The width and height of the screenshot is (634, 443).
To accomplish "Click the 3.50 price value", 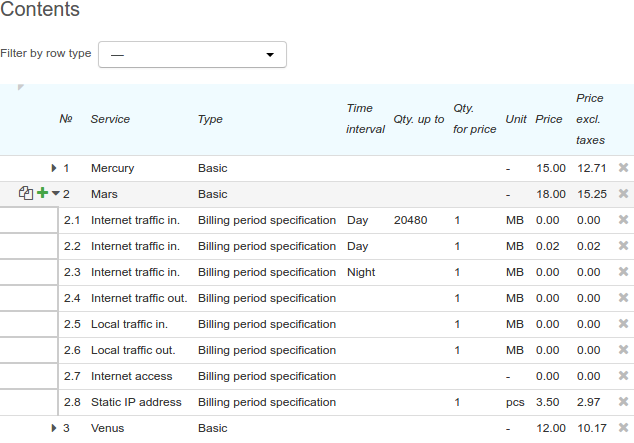I will tap(547, 402).
